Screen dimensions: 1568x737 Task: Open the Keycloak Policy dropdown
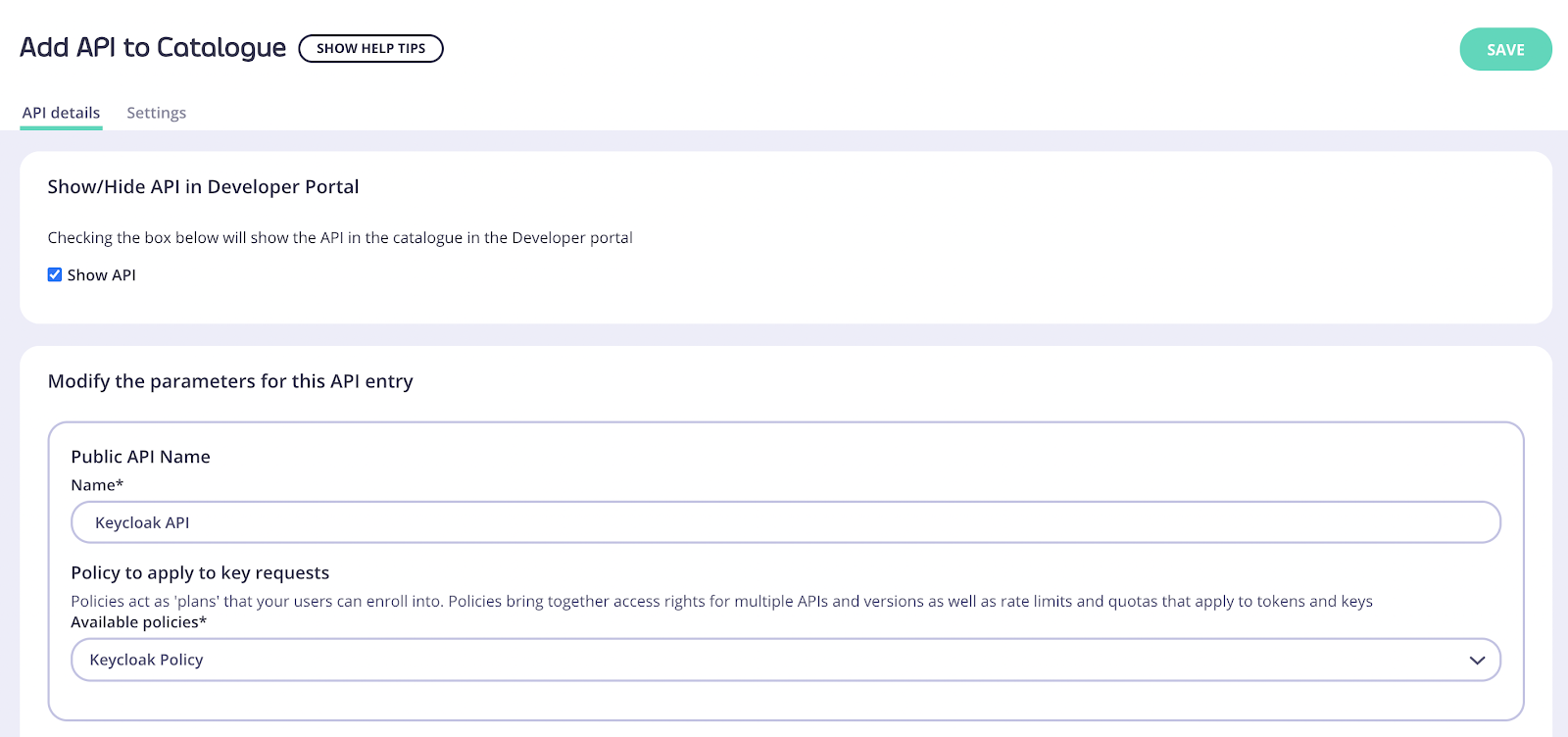786,660
